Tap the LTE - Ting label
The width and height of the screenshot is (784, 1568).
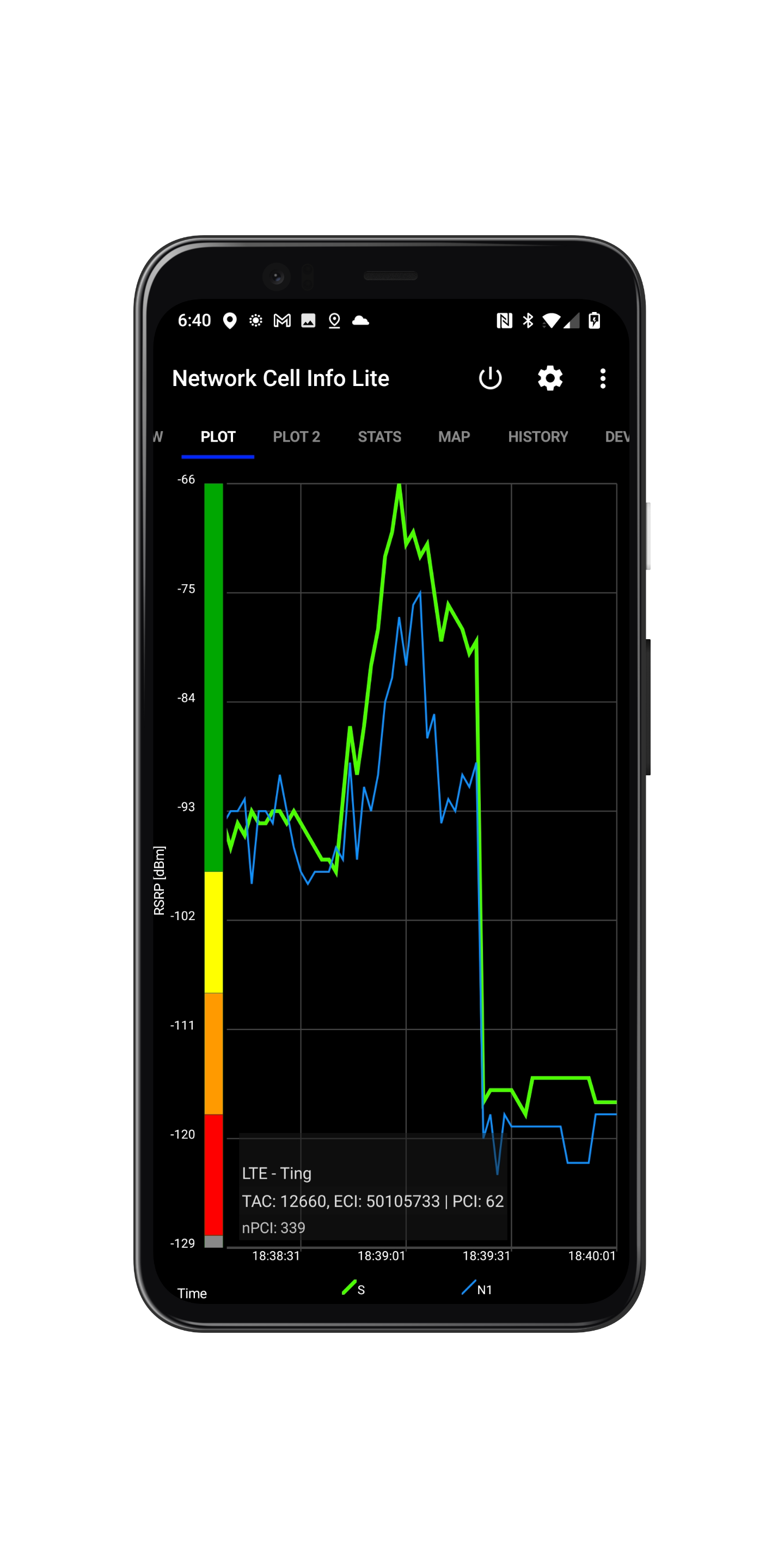pyautogui.click(x=277, y=1174)
